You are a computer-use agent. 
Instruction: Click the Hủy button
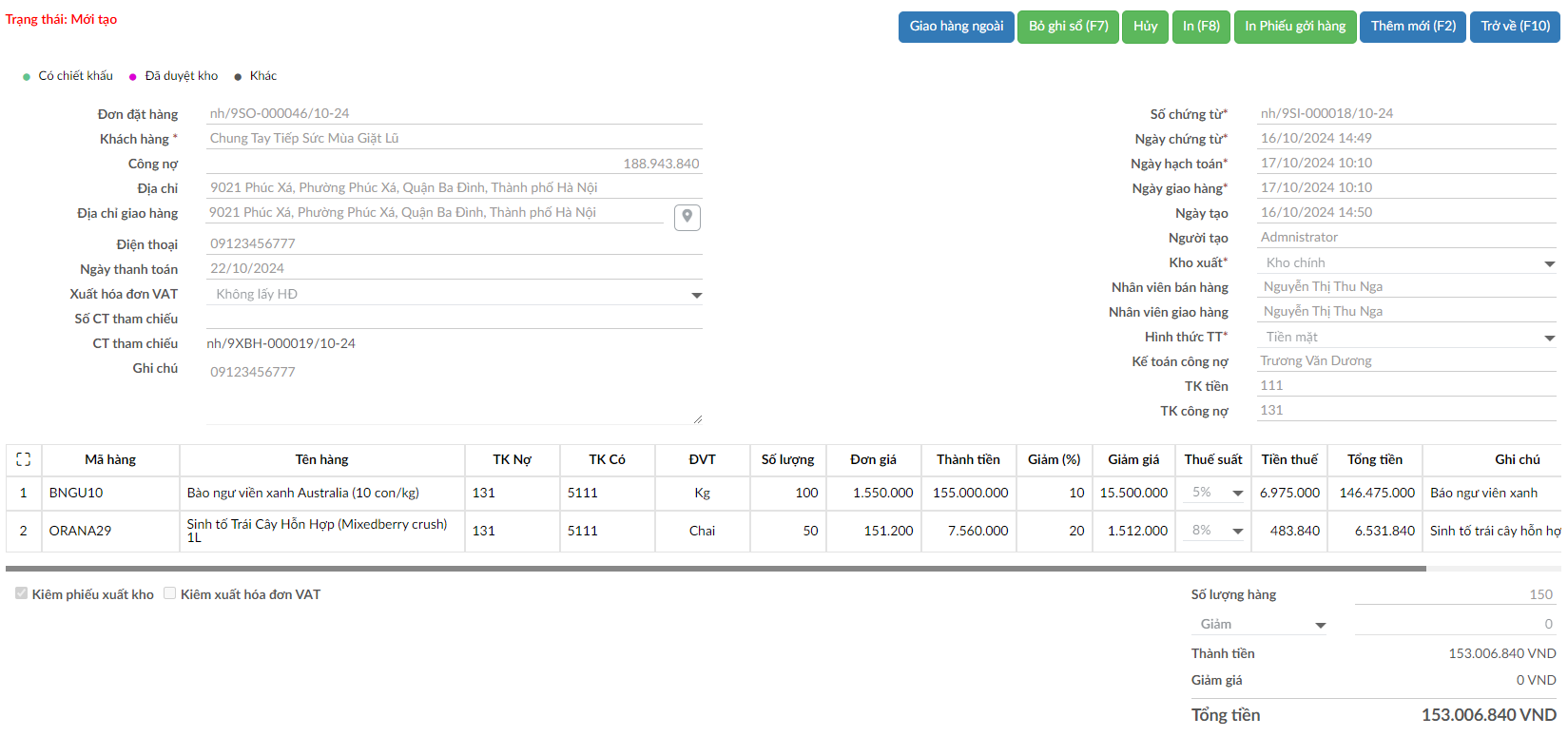1146,27
